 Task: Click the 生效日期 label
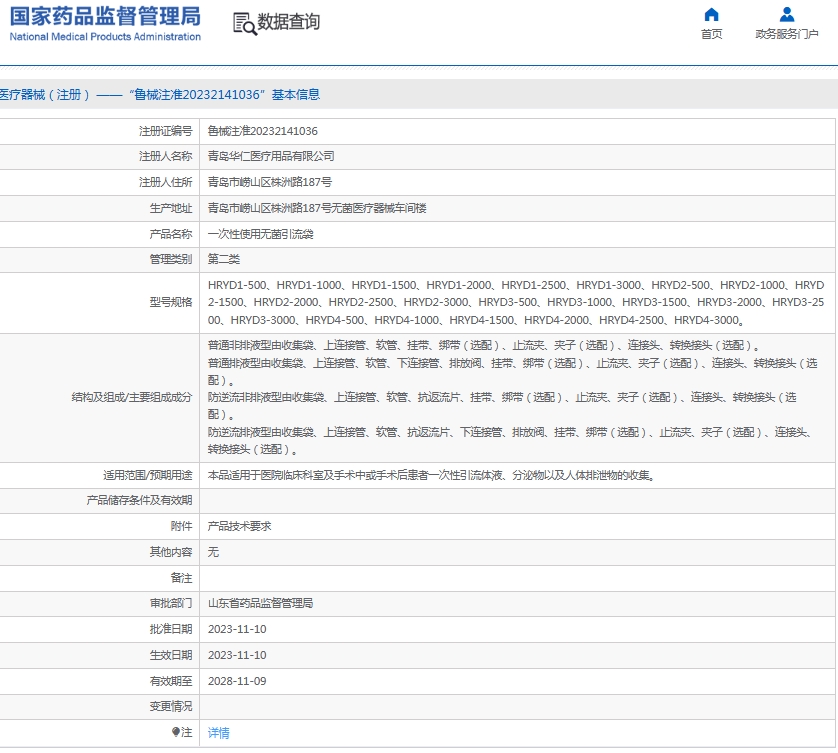(x=170, y=655)
